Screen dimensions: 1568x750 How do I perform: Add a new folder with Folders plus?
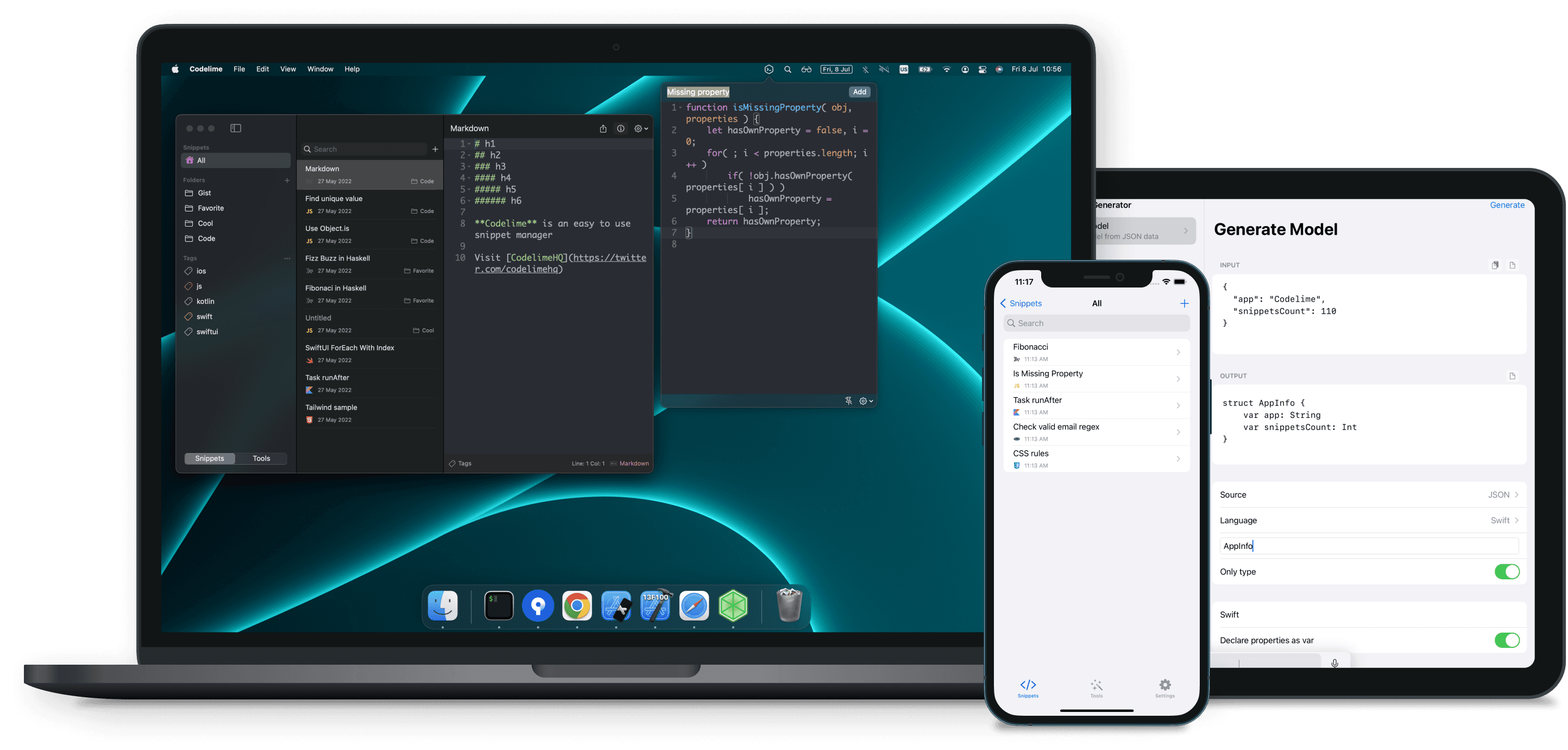pyautogui.click(x=287, y=180)
